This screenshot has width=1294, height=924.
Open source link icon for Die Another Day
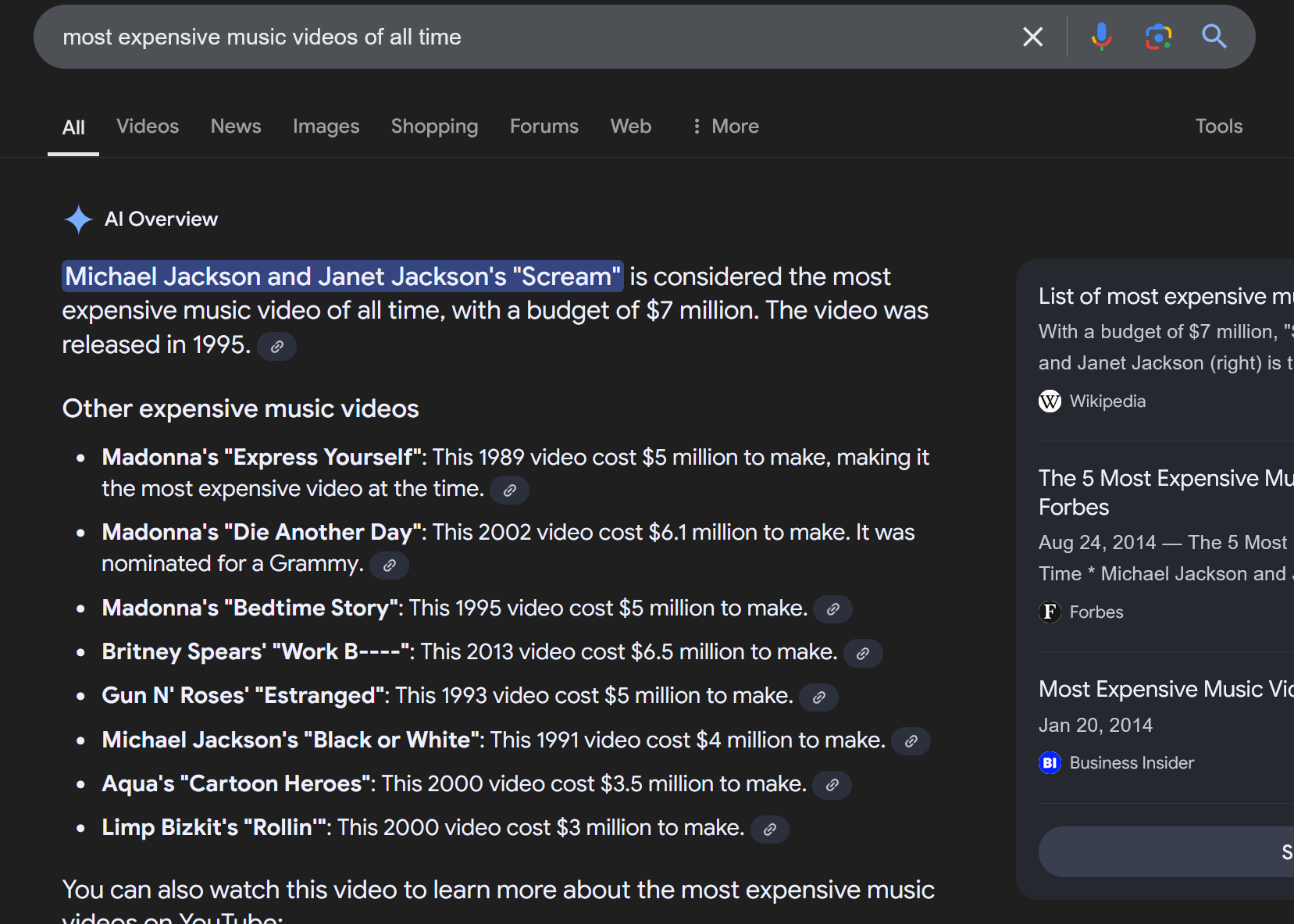pos(389,565)
